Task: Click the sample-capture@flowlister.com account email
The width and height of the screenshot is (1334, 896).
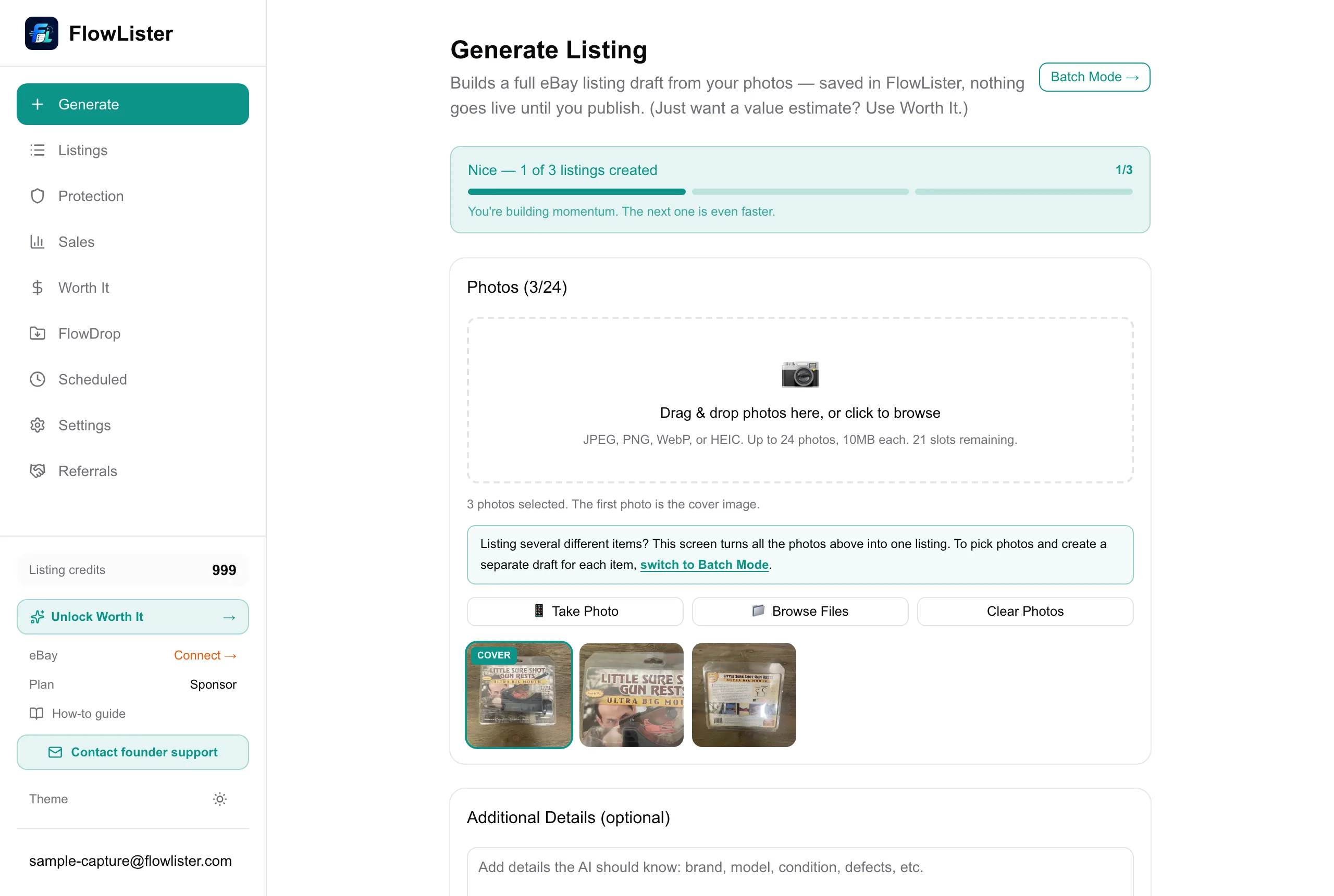Action: pos(130,861)
